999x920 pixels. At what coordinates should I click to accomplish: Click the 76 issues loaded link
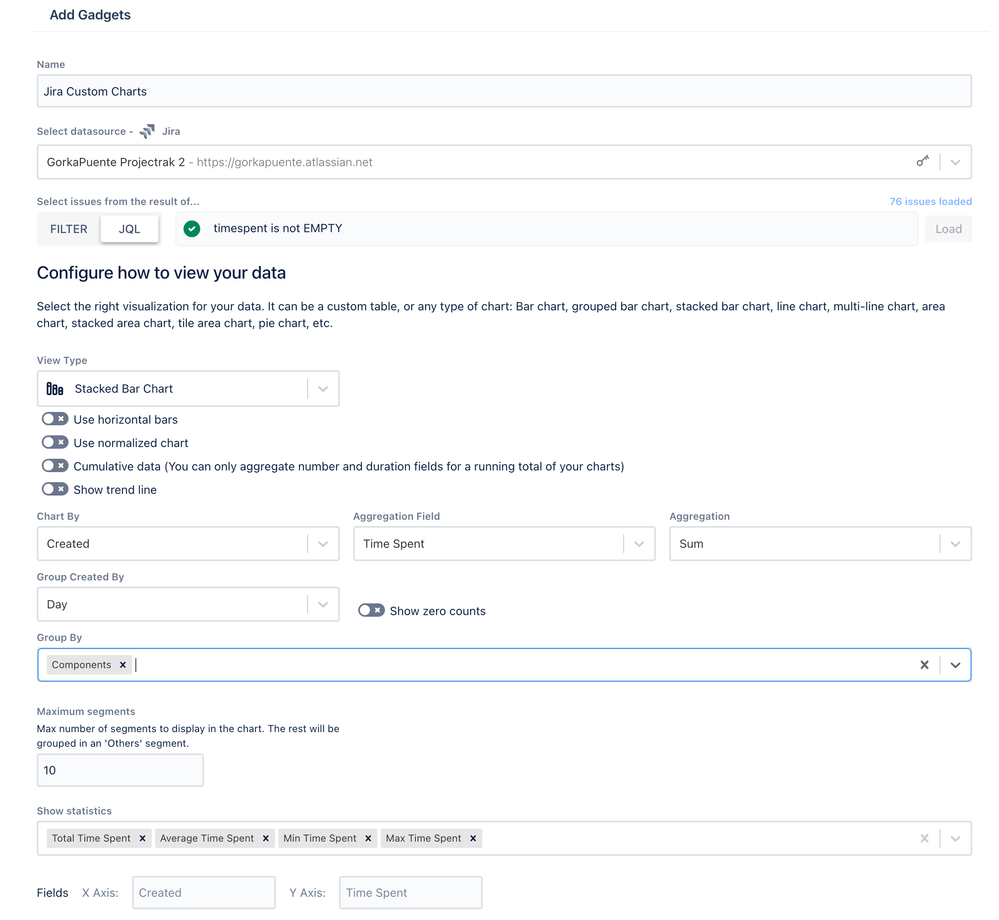(930, 201)
